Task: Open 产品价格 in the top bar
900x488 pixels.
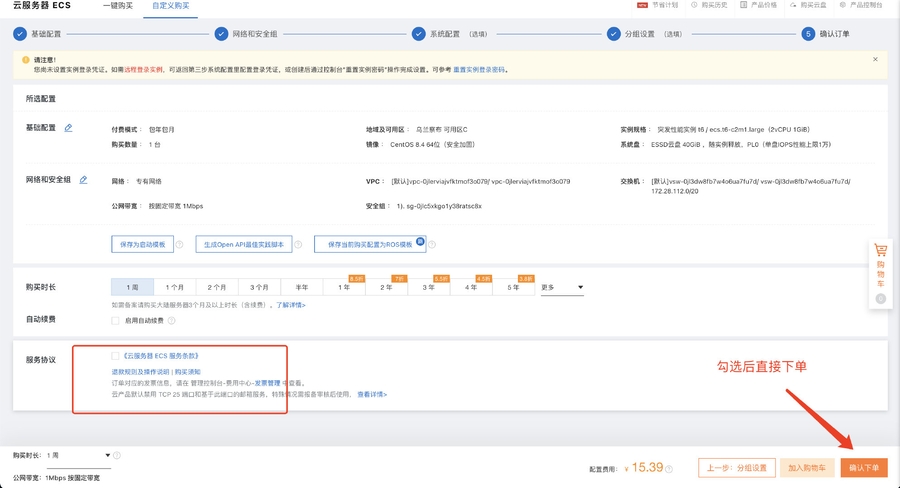Action: pos(761,5)
